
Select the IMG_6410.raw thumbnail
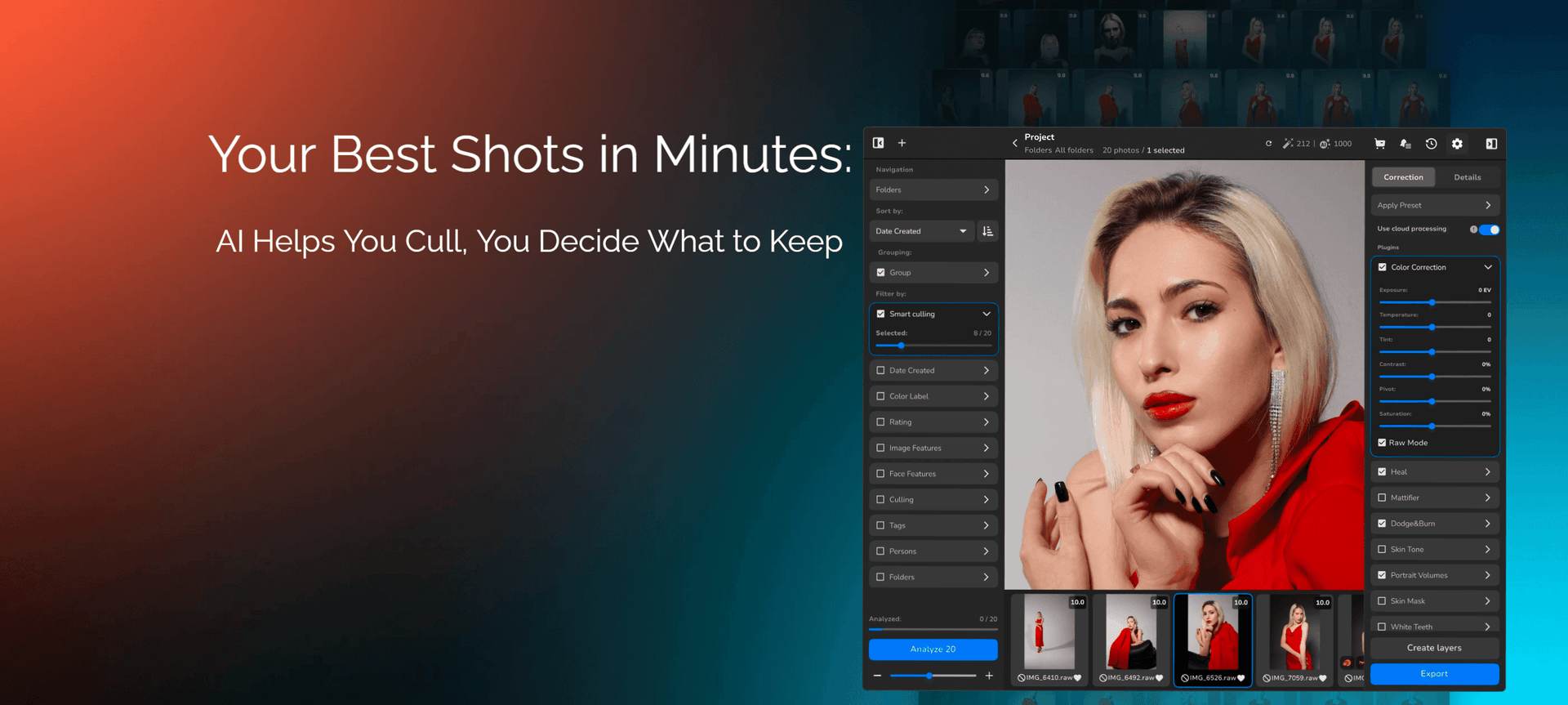1049,640
